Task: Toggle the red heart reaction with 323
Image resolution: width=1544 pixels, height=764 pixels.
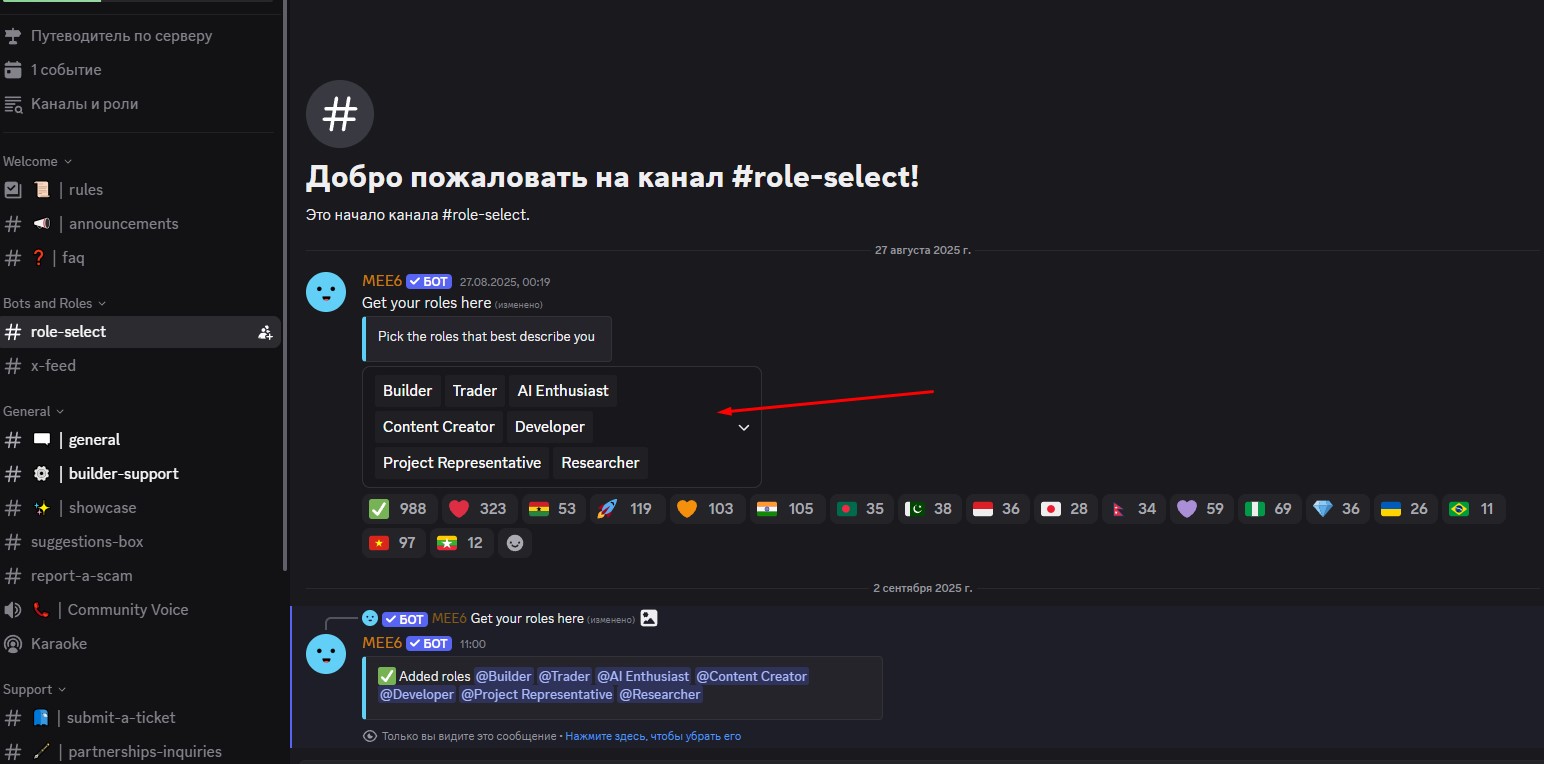Action: coord(478,509)
